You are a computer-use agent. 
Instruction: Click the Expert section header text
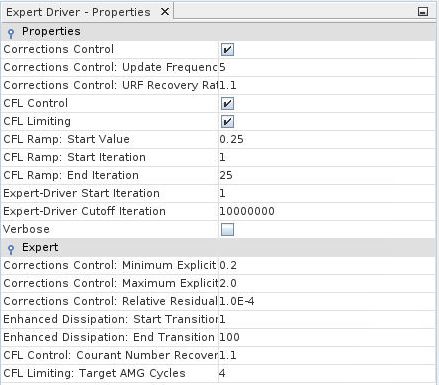(x=40, y=247)
